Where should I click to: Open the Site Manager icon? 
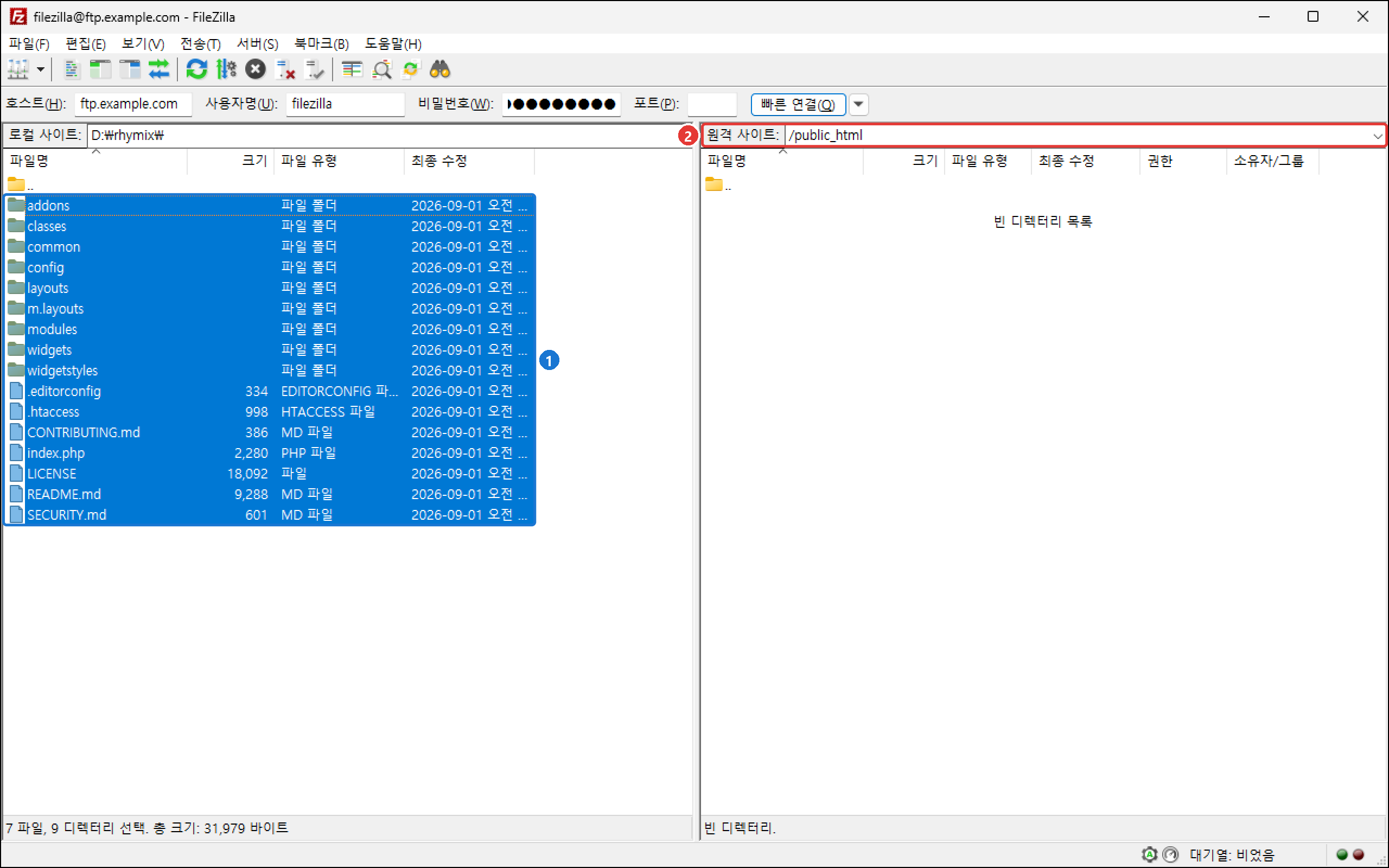18,69
